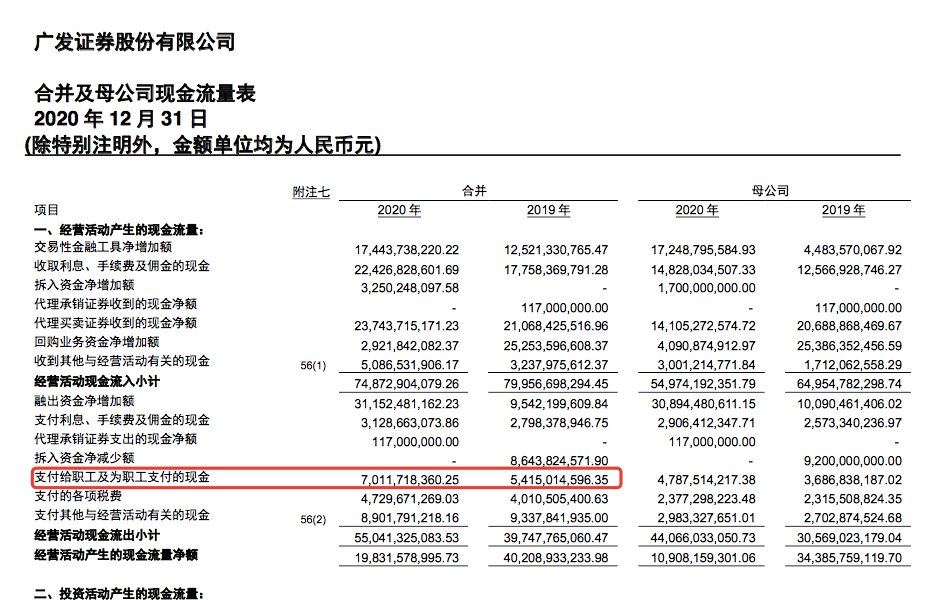
Task: Click the value 4,090,874,912.97
Action: click(707, 346)
